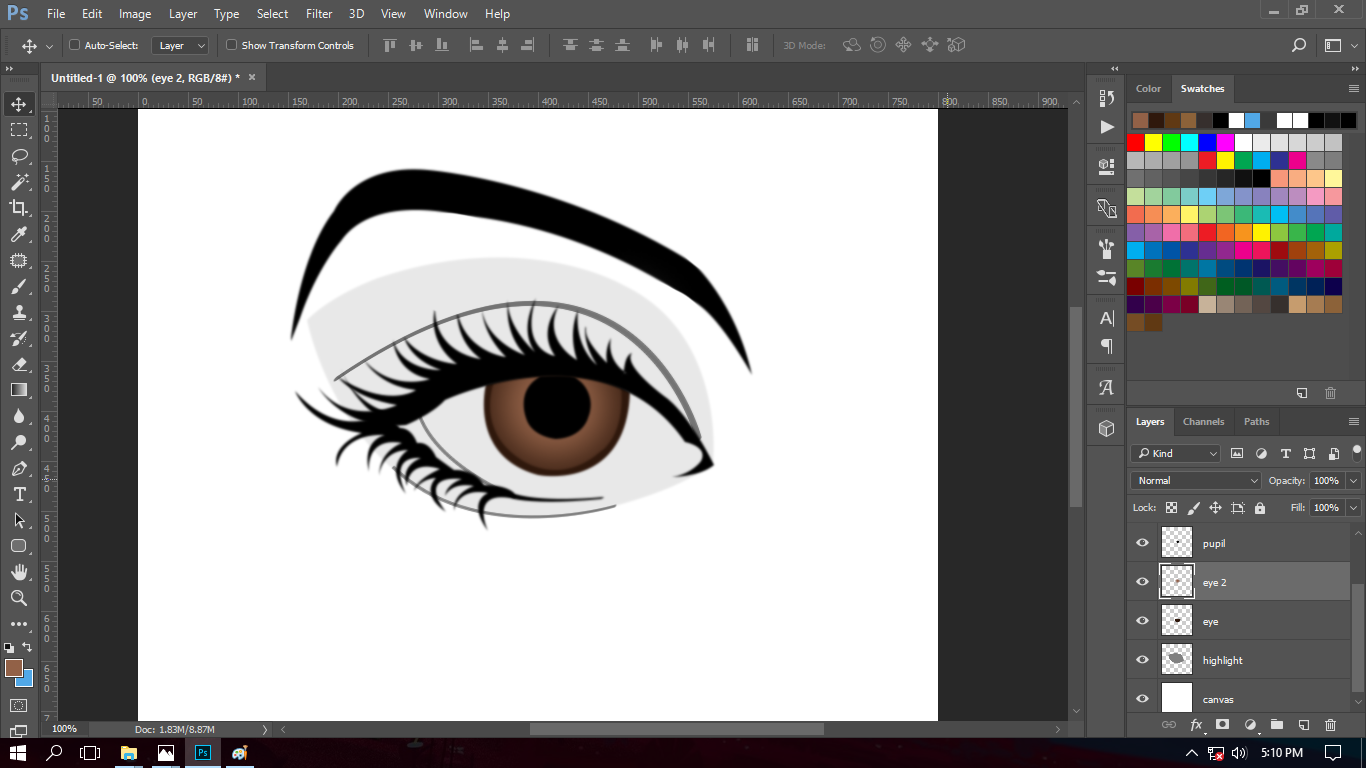Open the Character panel icon

(x=1106, y=318)
